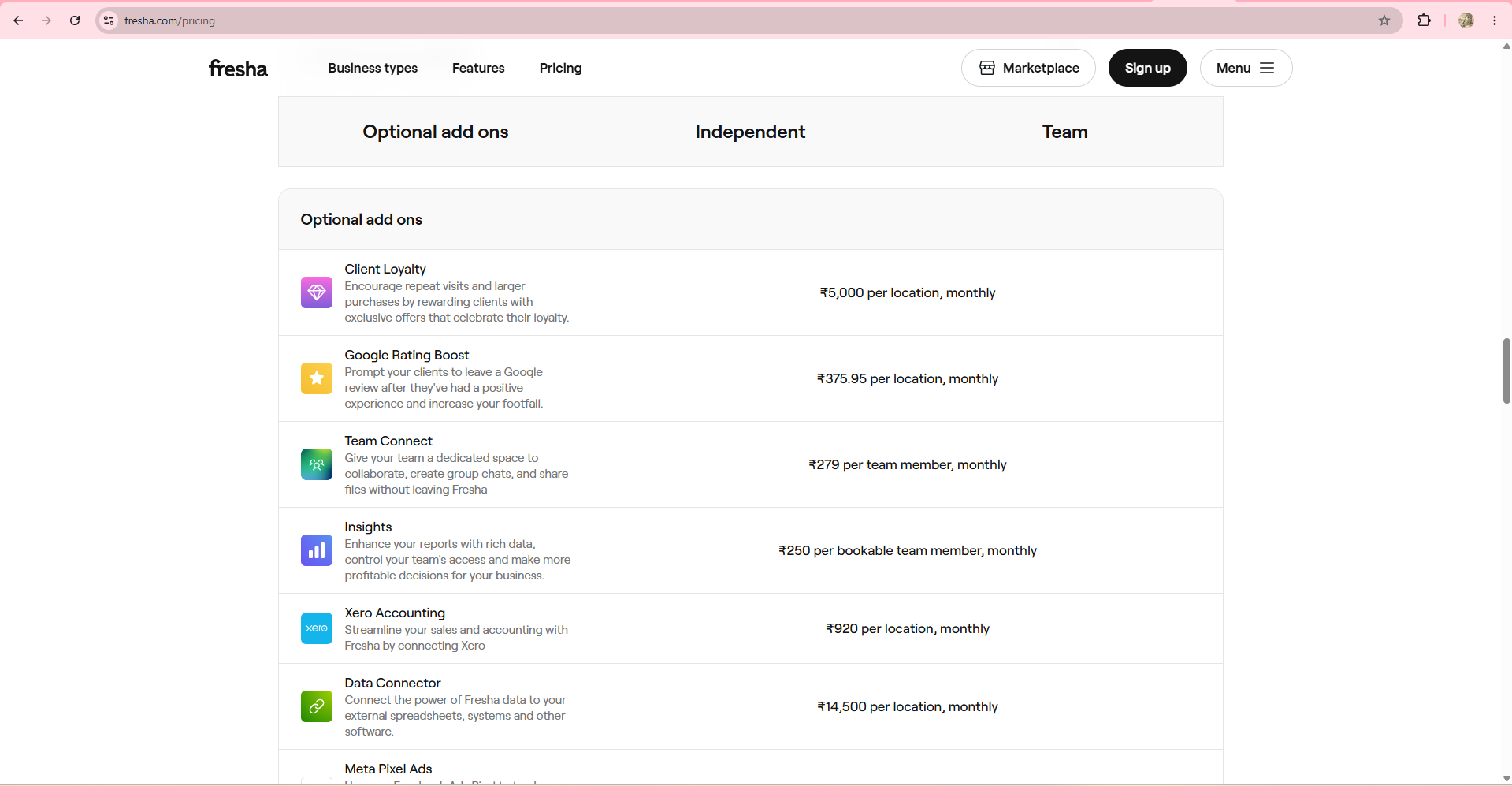The width and height of the screenshot is (1512, 786).
Task: Click the Data Connector description text
Action: (x=455, y=716)
